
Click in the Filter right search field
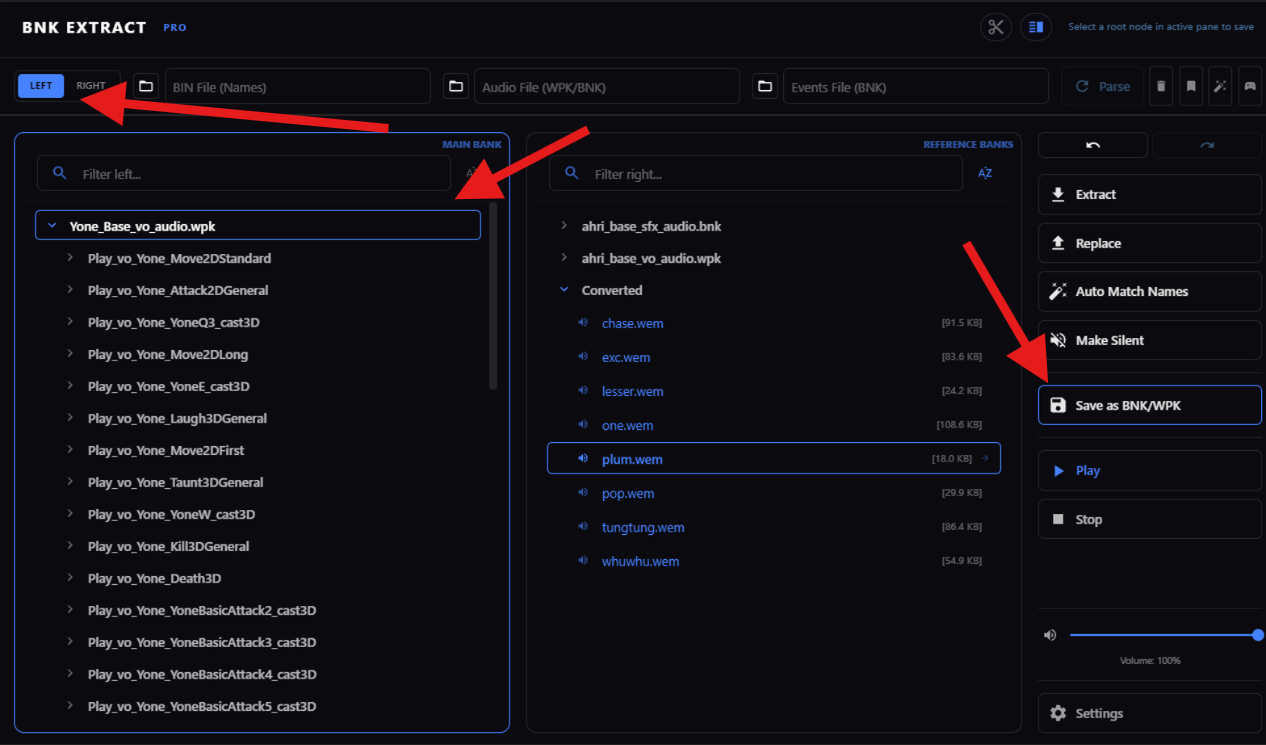tap(756, 173)
